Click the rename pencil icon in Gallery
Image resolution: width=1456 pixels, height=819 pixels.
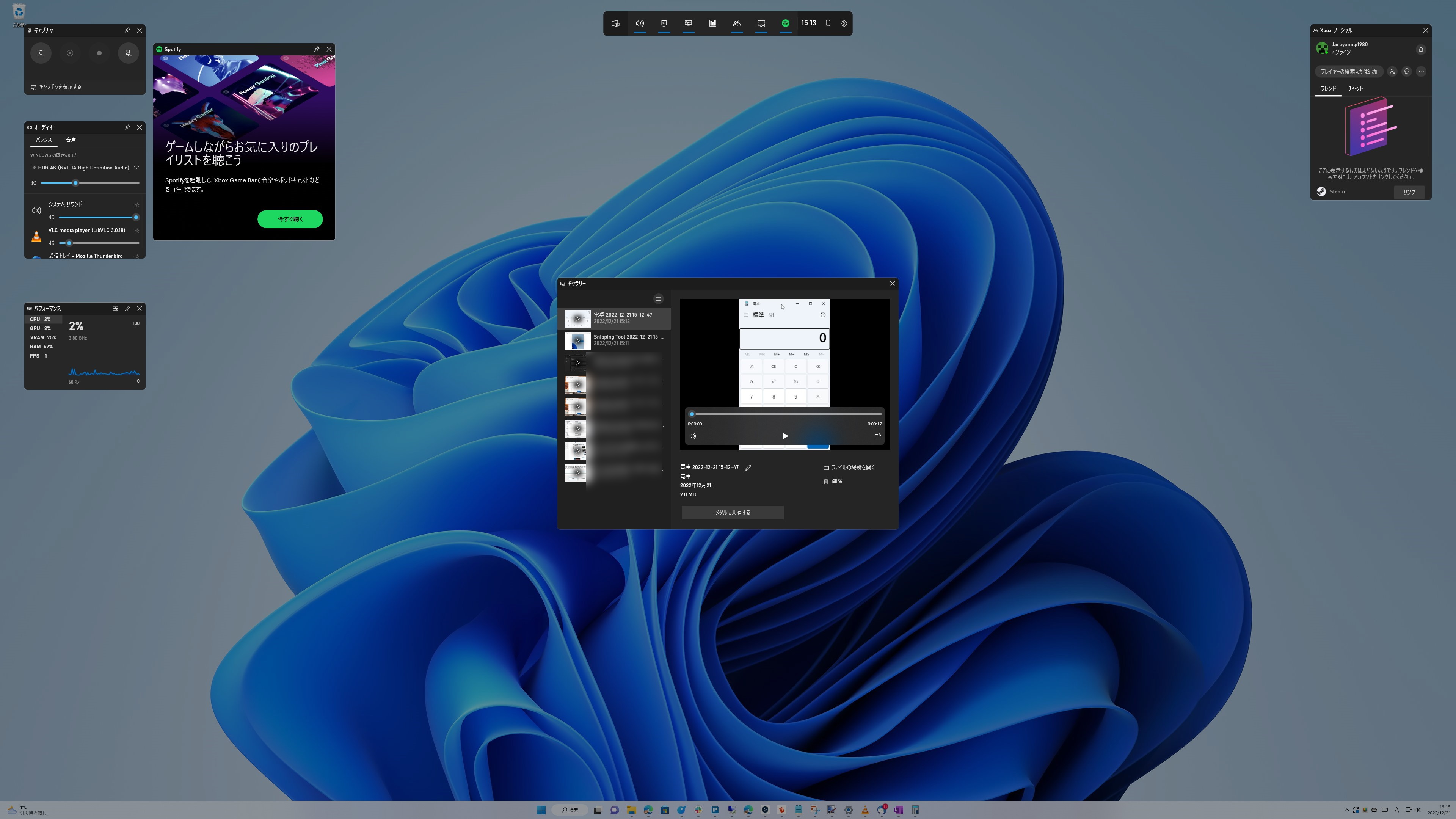point(748,468)
